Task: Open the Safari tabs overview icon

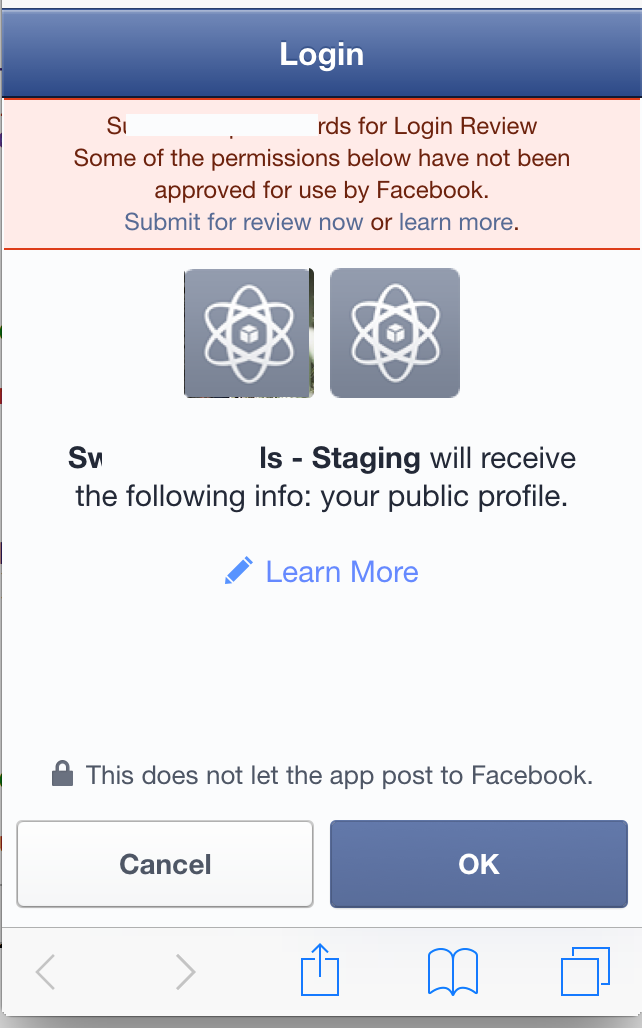Action: coord(585,971)
